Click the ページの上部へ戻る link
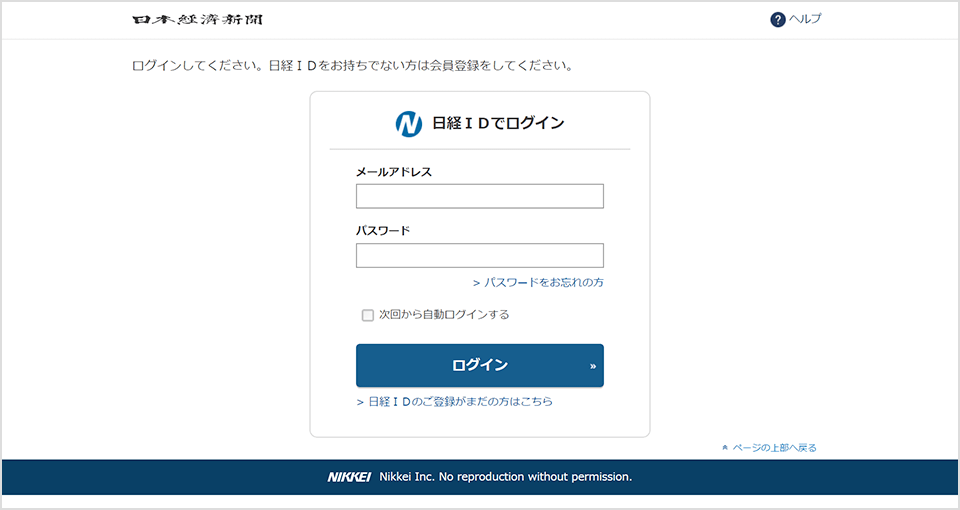This screenshot has width=960, height=510. tap(774, 448)
